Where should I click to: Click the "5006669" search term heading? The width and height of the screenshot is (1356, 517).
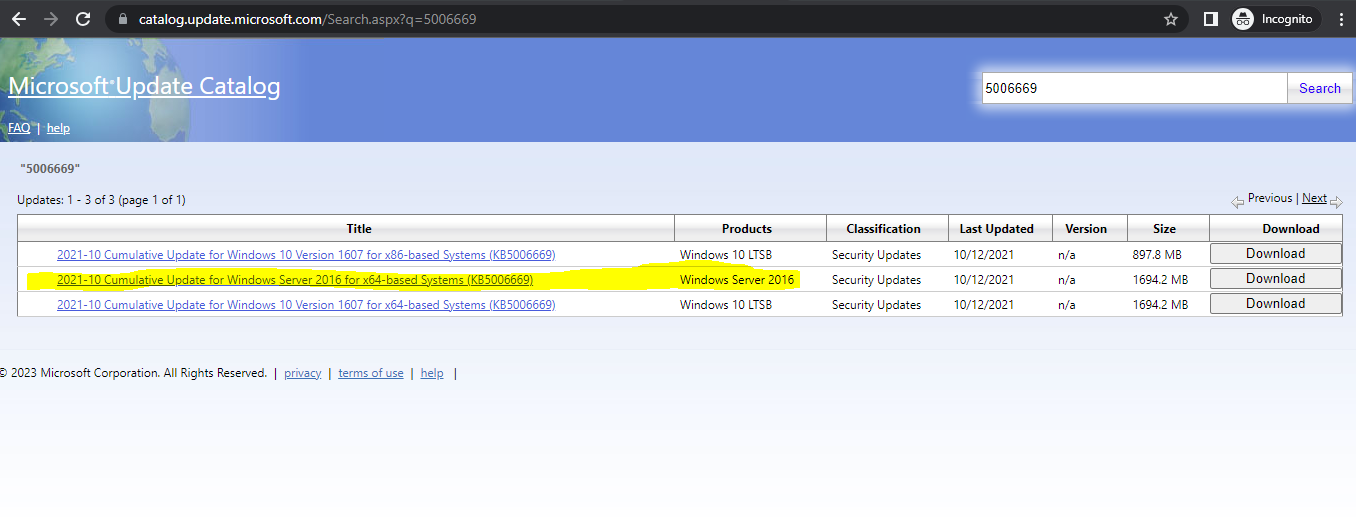coord(50,168)
